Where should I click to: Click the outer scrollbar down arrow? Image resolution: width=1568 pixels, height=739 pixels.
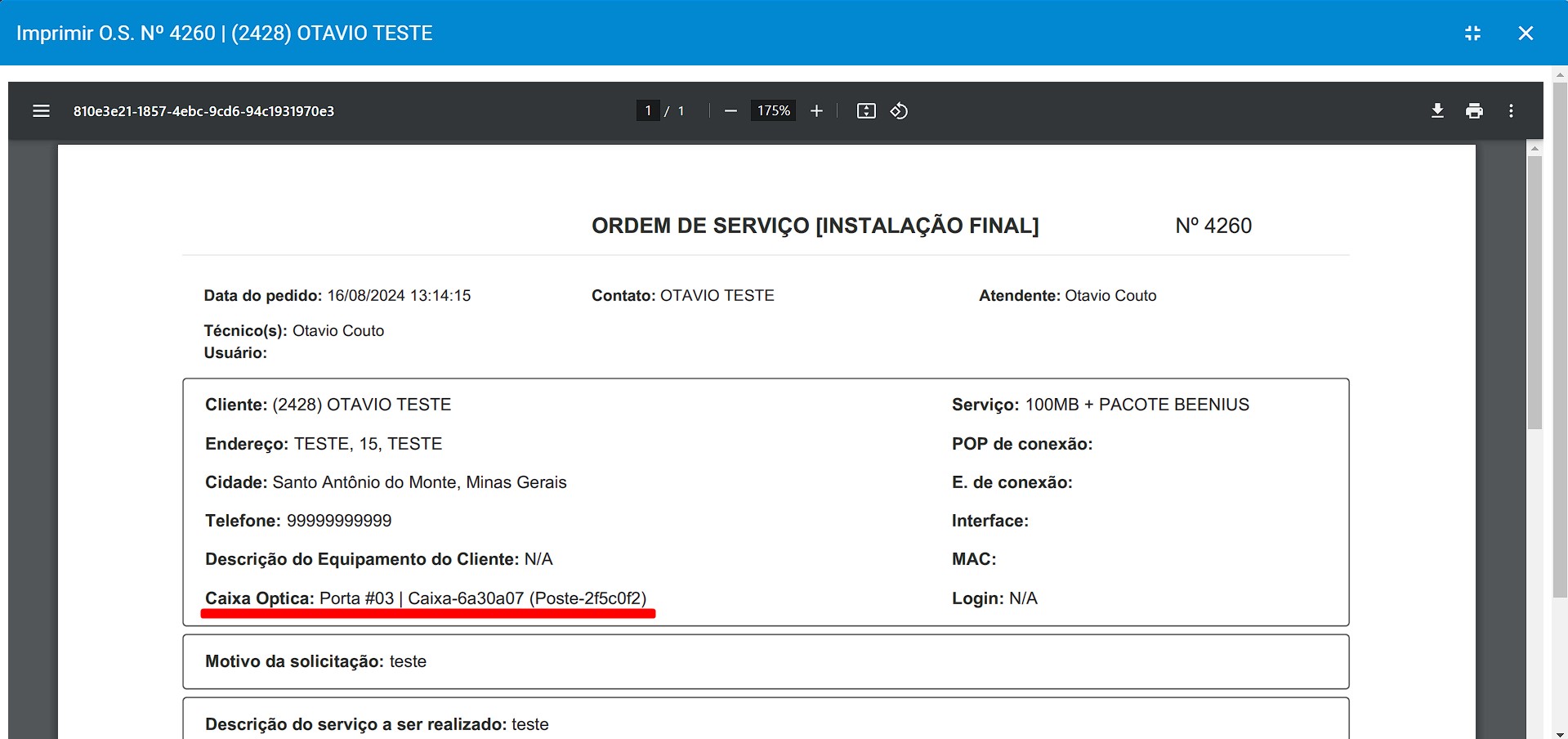pyautogui.click(x=1560, y=733)
